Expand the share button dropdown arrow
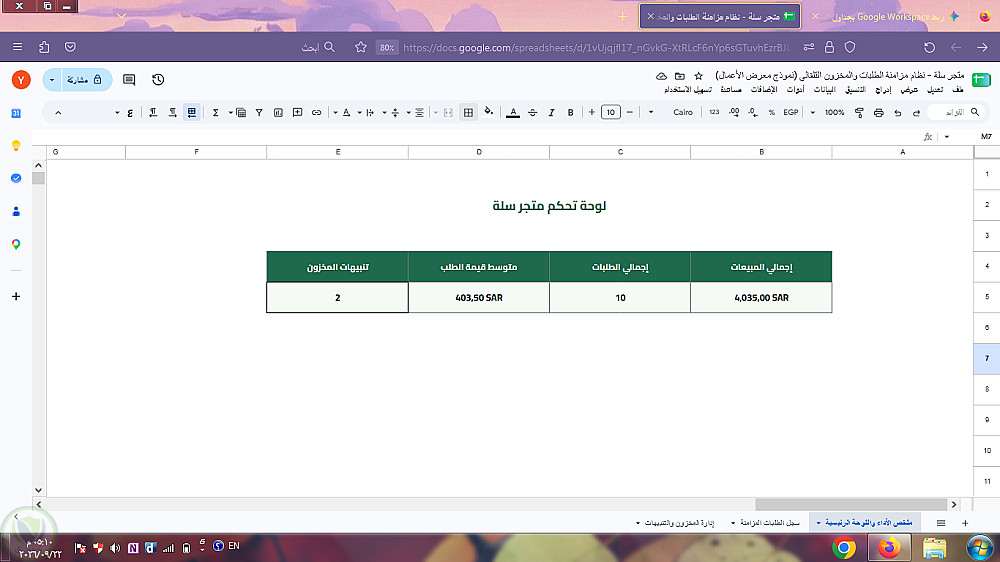Image resolution: width=1000 pixels, height=562 pixels. [x=52, y=80]
